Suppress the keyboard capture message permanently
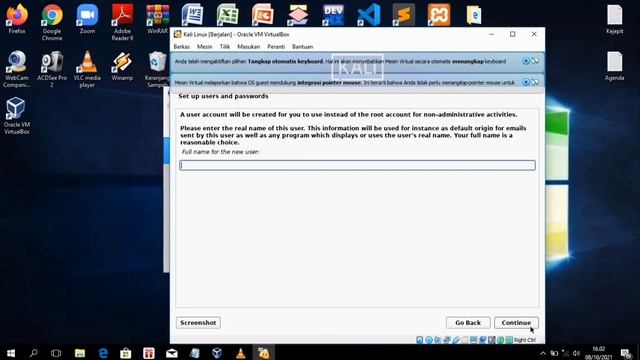 [535, 61]
